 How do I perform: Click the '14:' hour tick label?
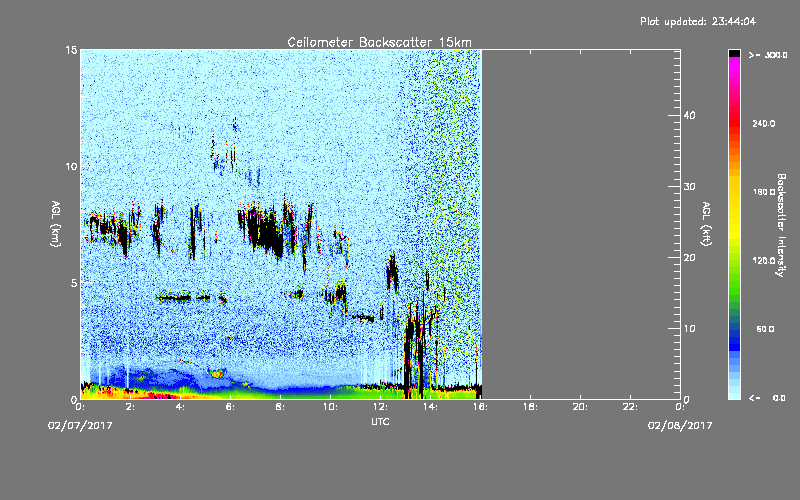[431, 407]
